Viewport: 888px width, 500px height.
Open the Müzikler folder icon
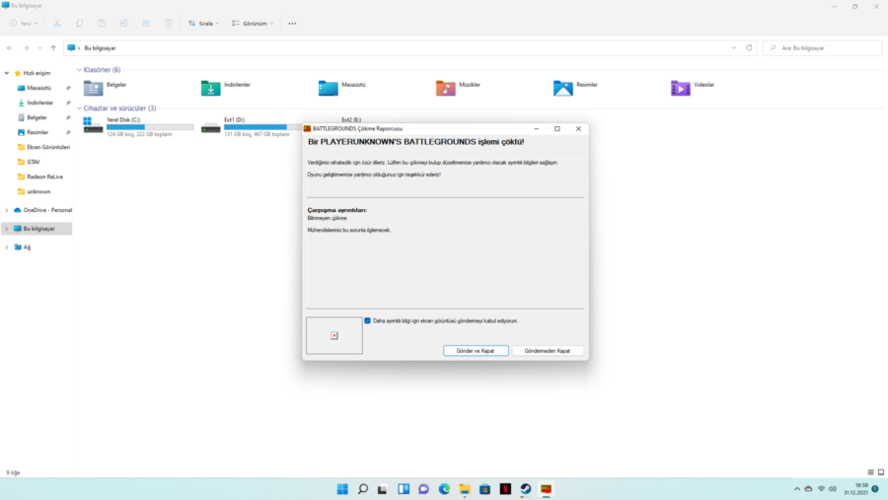pyautogui.click(x=446, y=88)
